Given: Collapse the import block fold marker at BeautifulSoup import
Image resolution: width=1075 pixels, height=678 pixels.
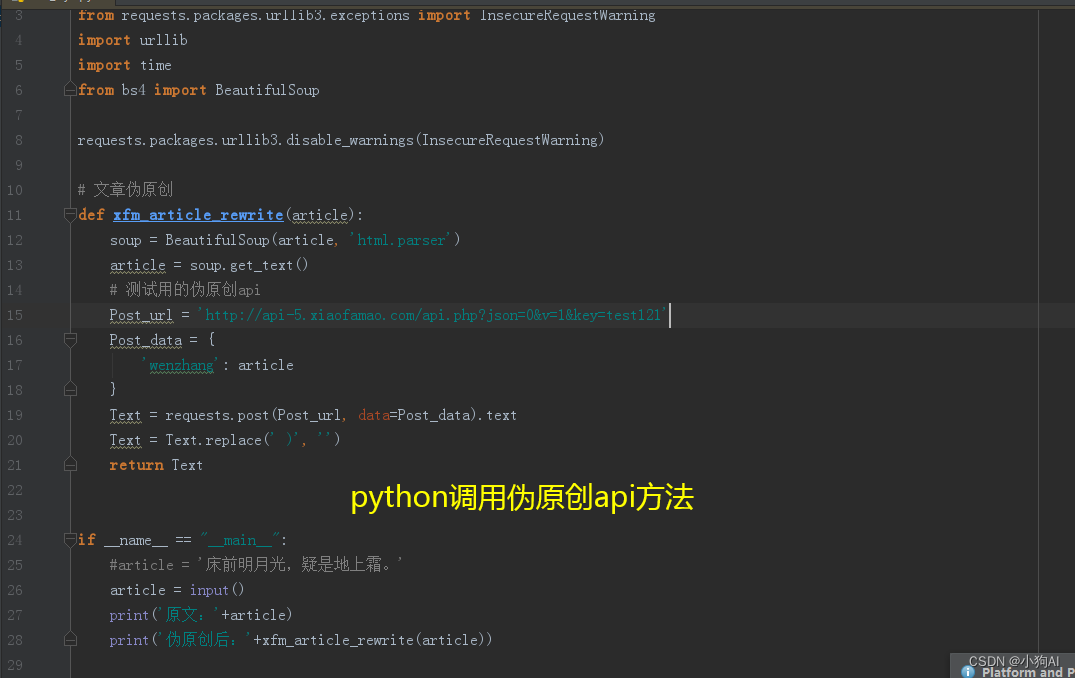Looking at the screenshot, I should coord(70,90).
